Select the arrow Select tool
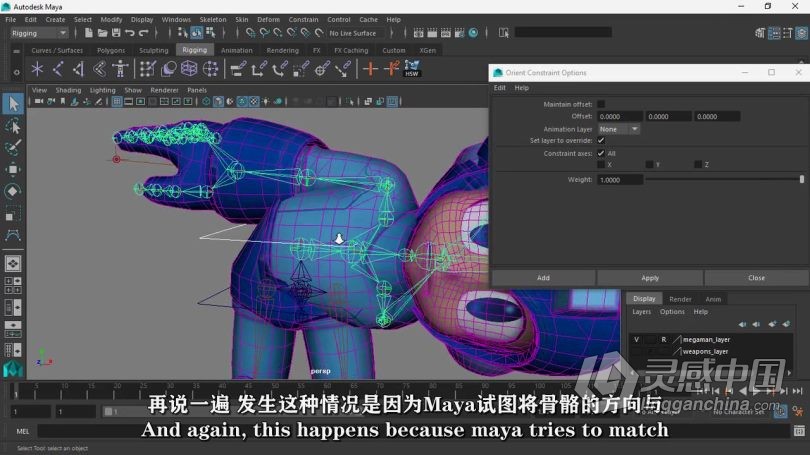 coord(13,104)
